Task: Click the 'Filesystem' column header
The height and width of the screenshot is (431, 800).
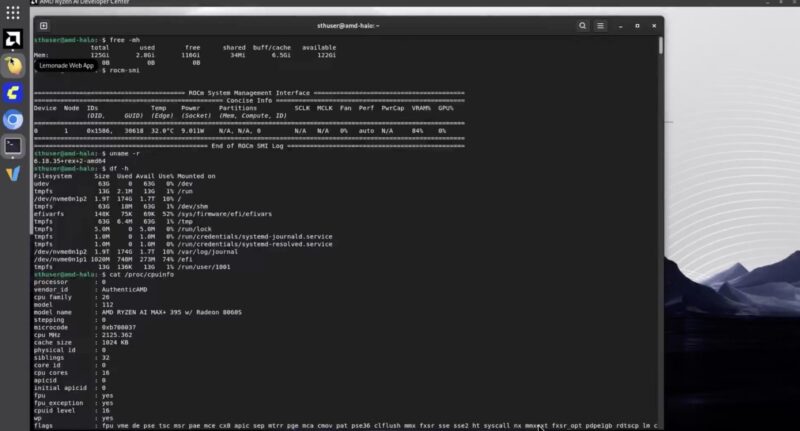Action: (53, 176)
